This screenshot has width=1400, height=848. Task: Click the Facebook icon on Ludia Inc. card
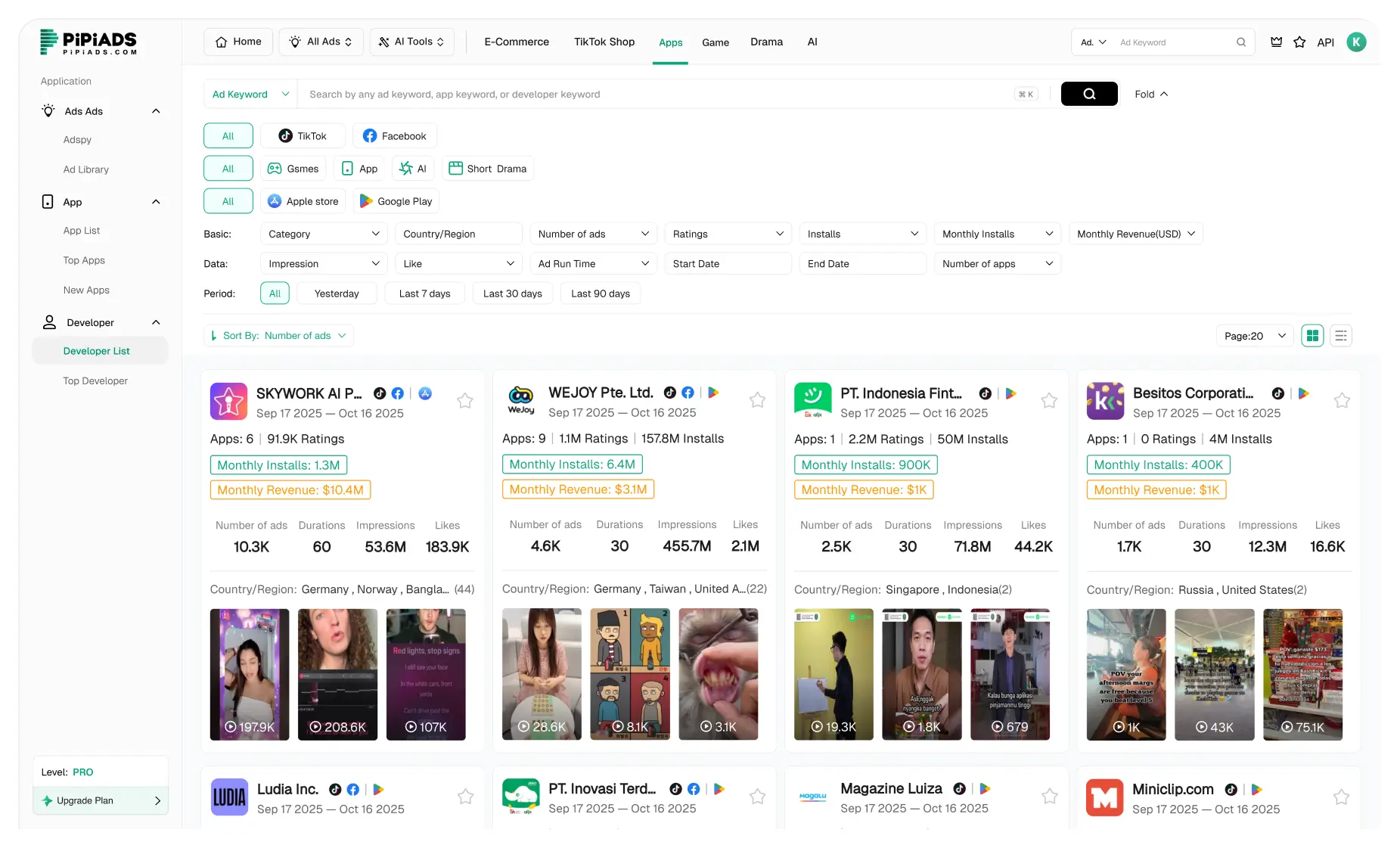pos(352,789)
